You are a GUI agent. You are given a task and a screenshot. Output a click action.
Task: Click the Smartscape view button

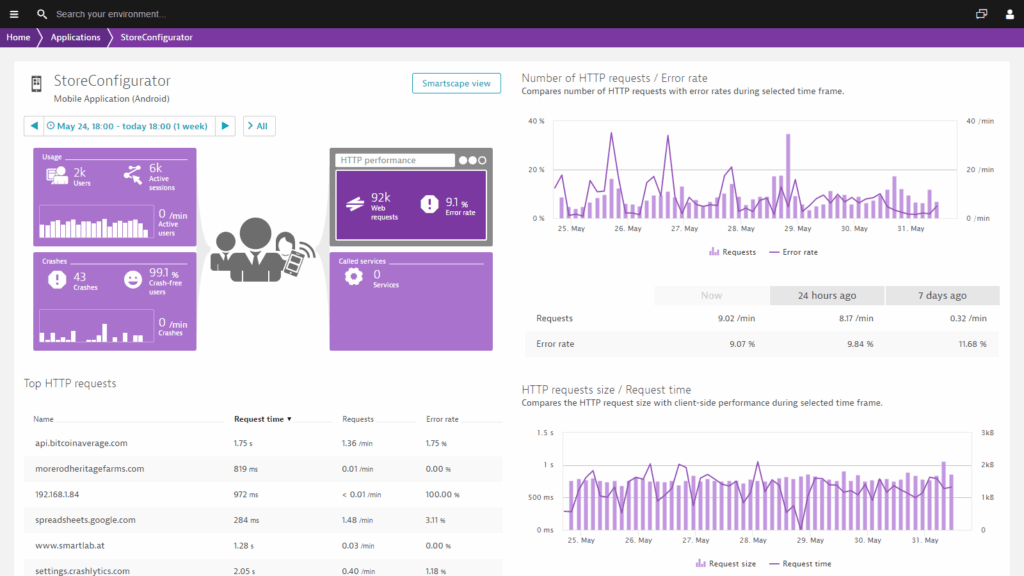point(456,83)
